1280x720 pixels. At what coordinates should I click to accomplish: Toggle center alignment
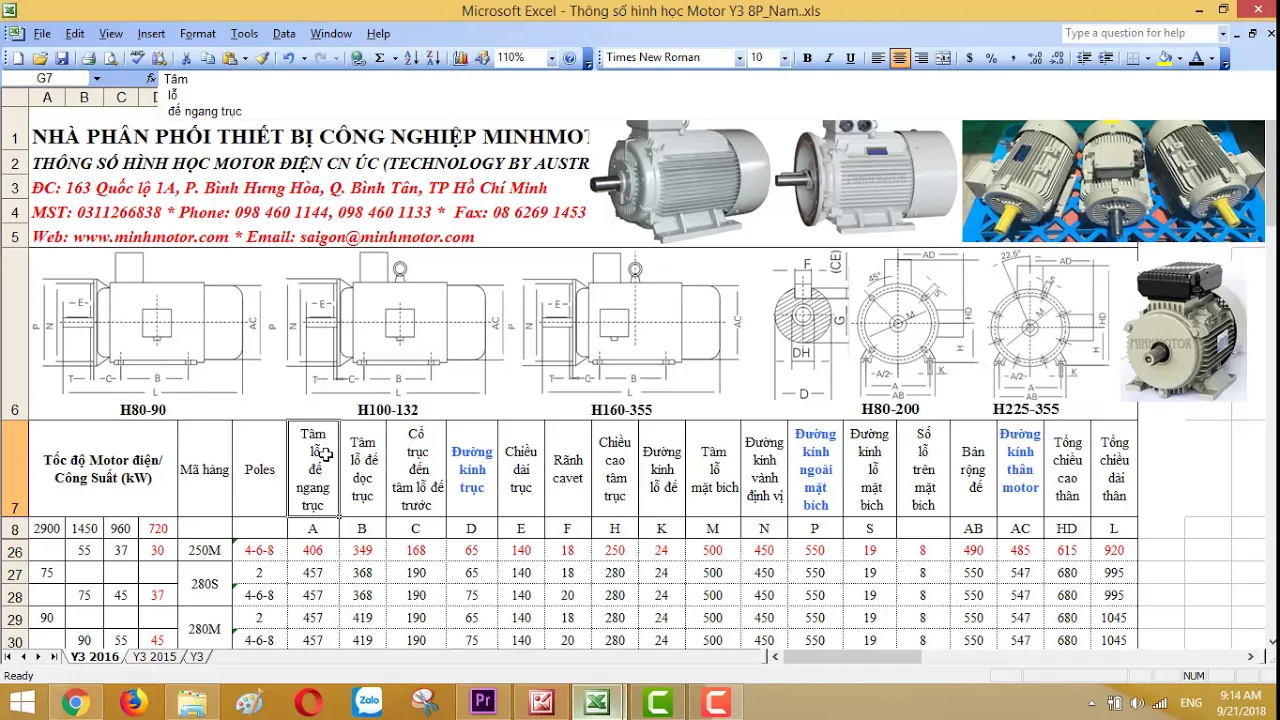coord(900,58)
